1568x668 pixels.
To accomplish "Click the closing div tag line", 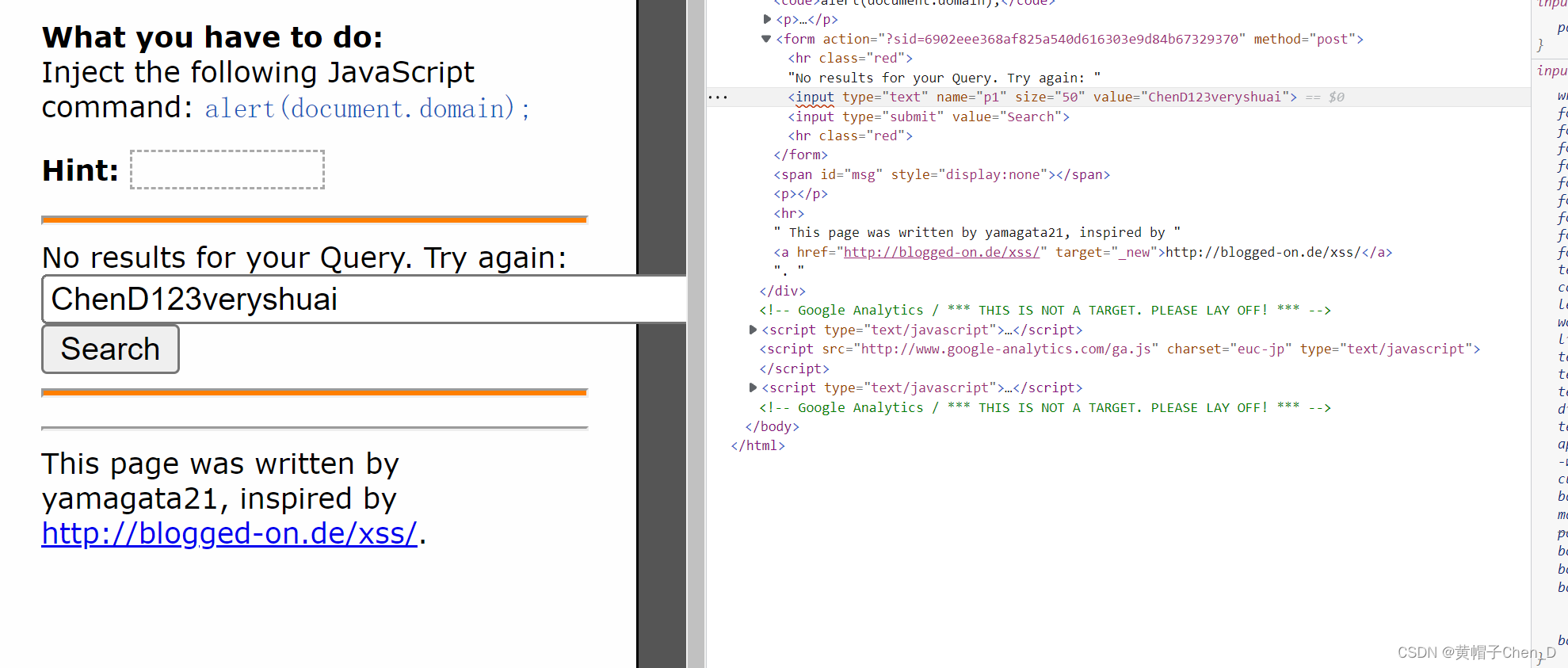I will point(782,291).
